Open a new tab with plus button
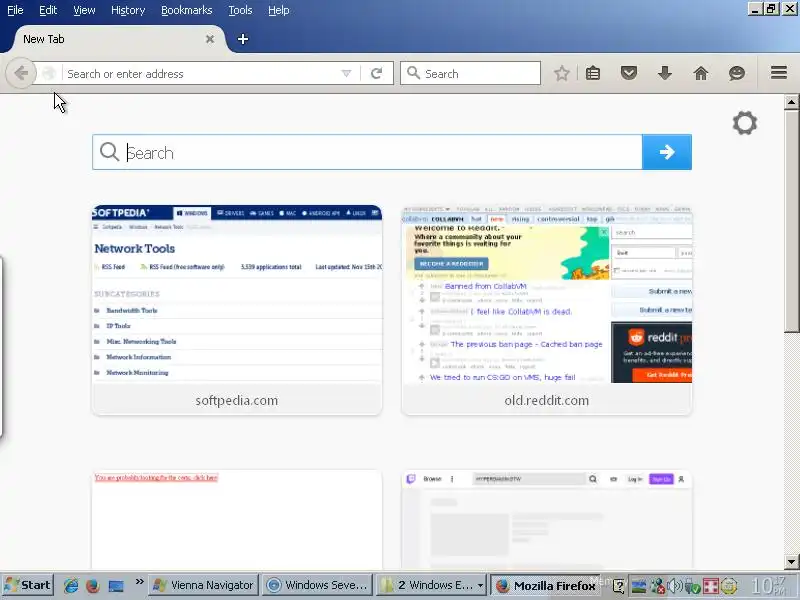 [x=243, y=39]
